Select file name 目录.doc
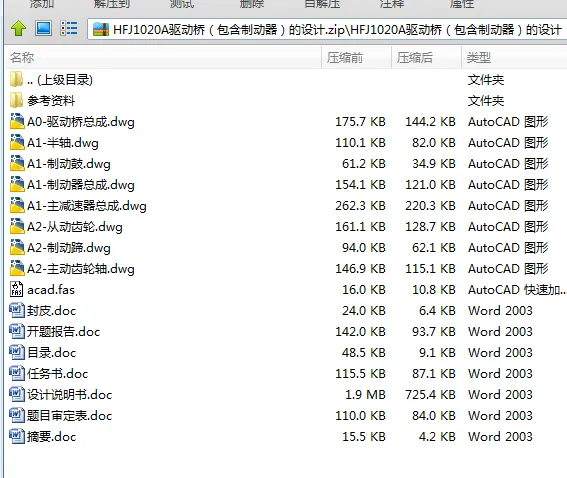567x478 pixels. (51, 353)
